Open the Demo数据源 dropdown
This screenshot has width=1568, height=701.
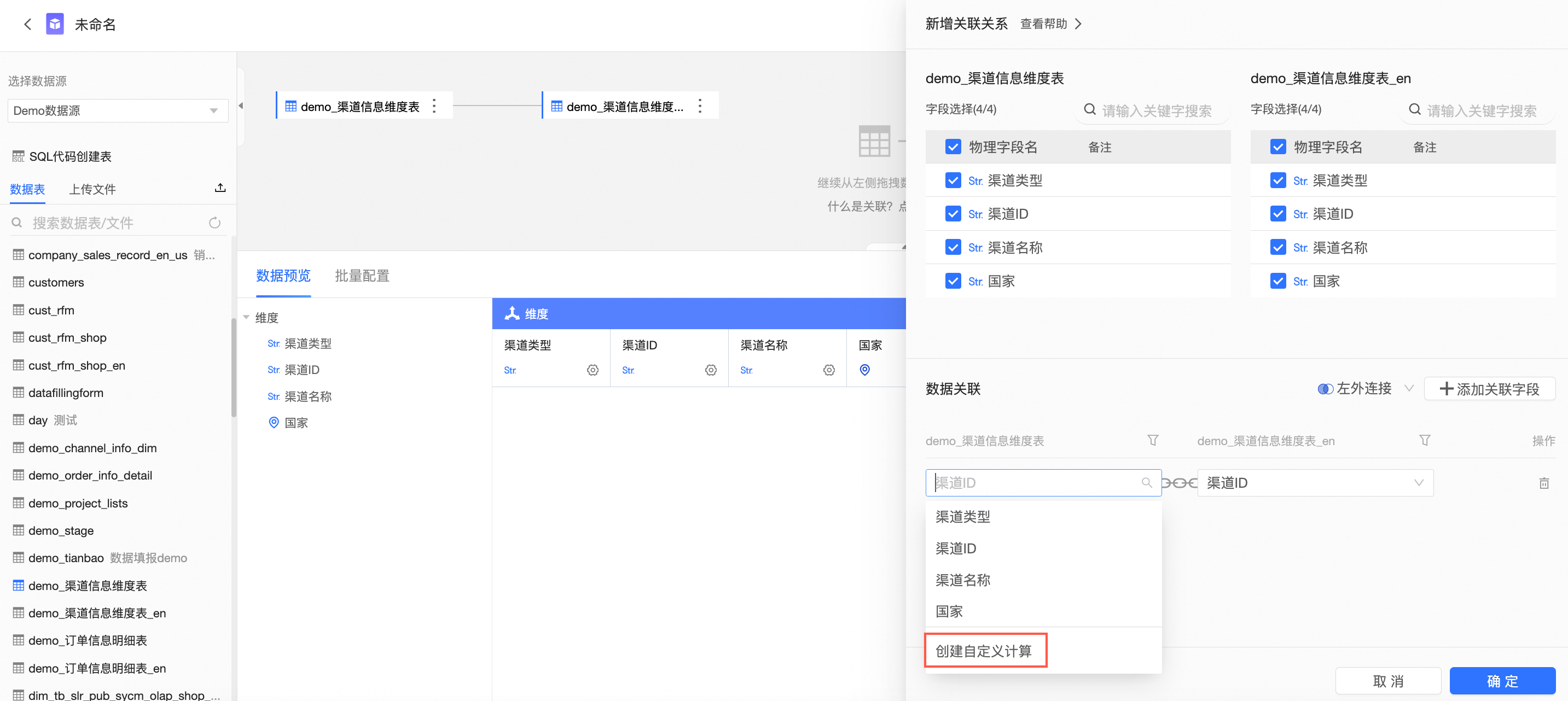point(118,111)
